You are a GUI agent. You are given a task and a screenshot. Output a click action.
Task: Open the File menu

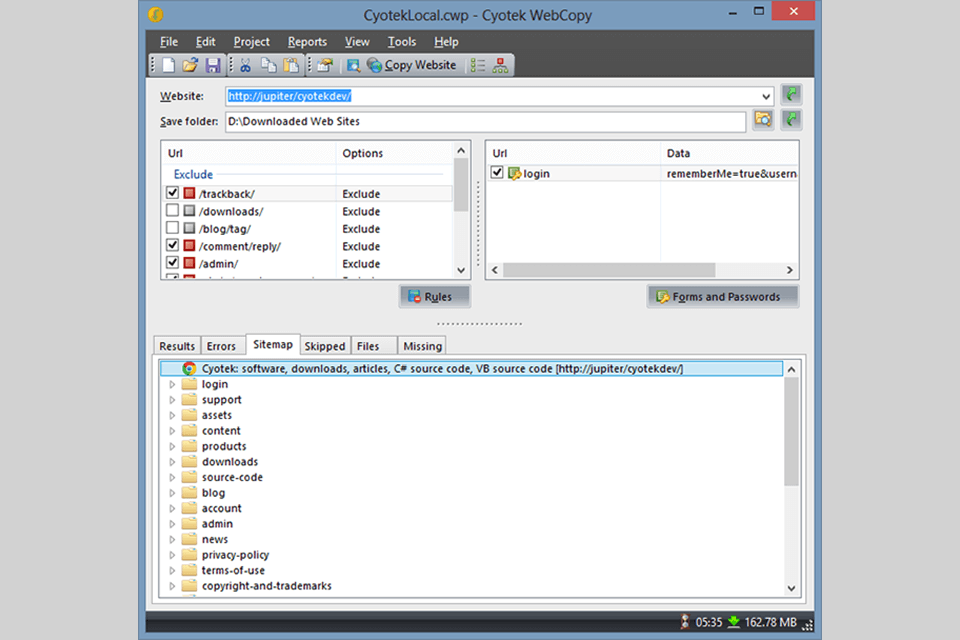(x=169, y=42)
